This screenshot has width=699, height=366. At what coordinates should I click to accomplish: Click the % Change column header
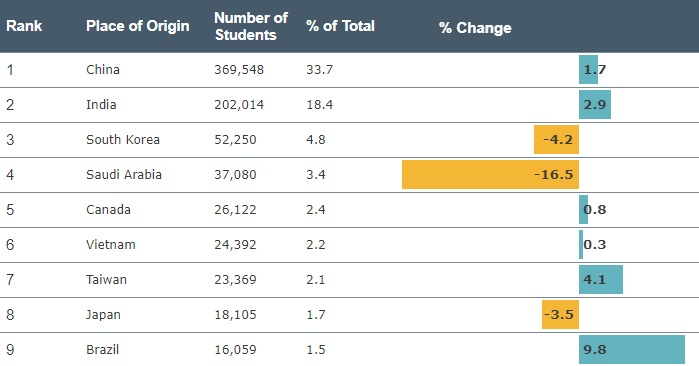[475, 28]
